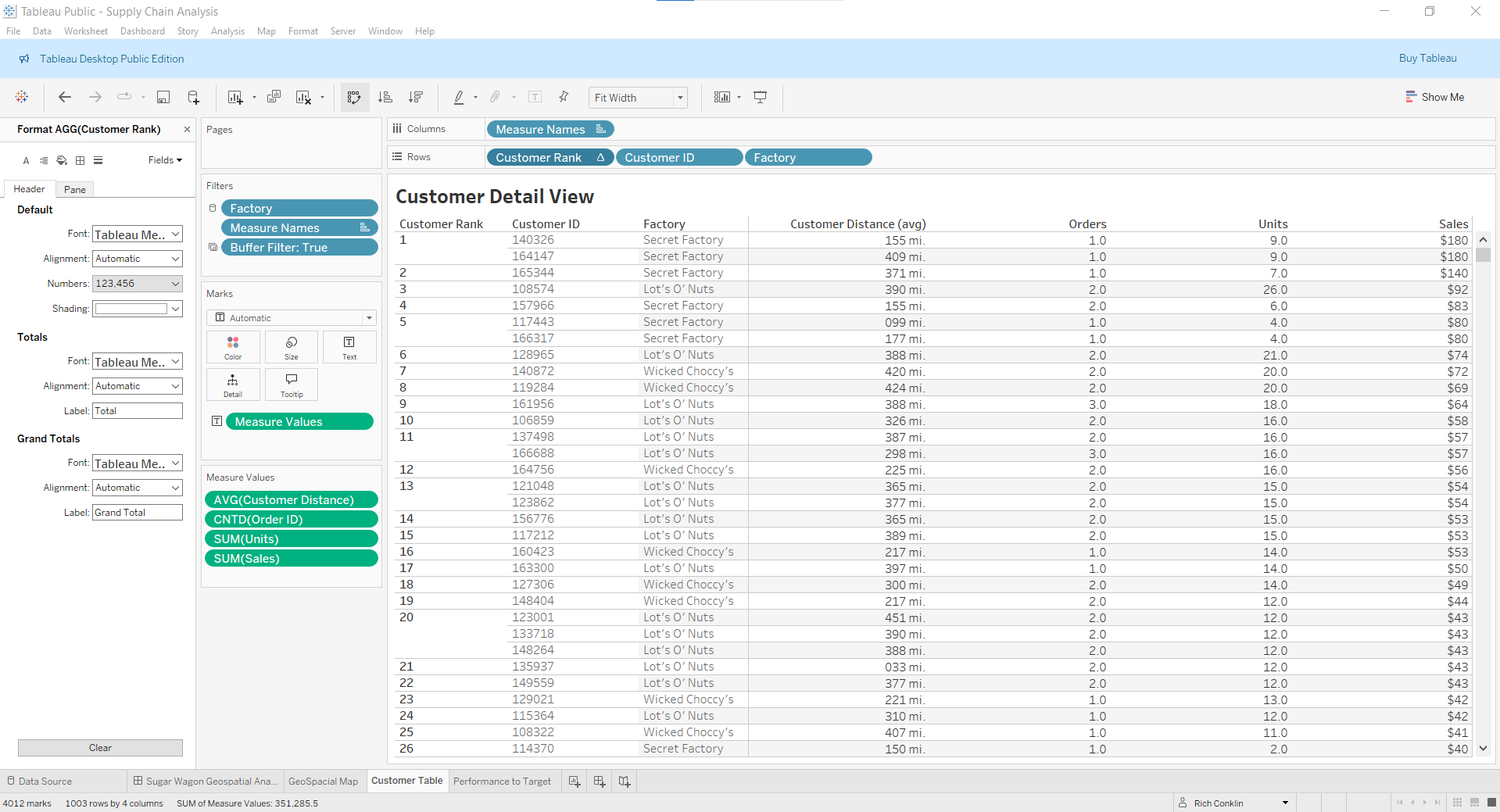
Task: Click the Show Sheet Sorter grid icon
Action: tap(1457, 803)
